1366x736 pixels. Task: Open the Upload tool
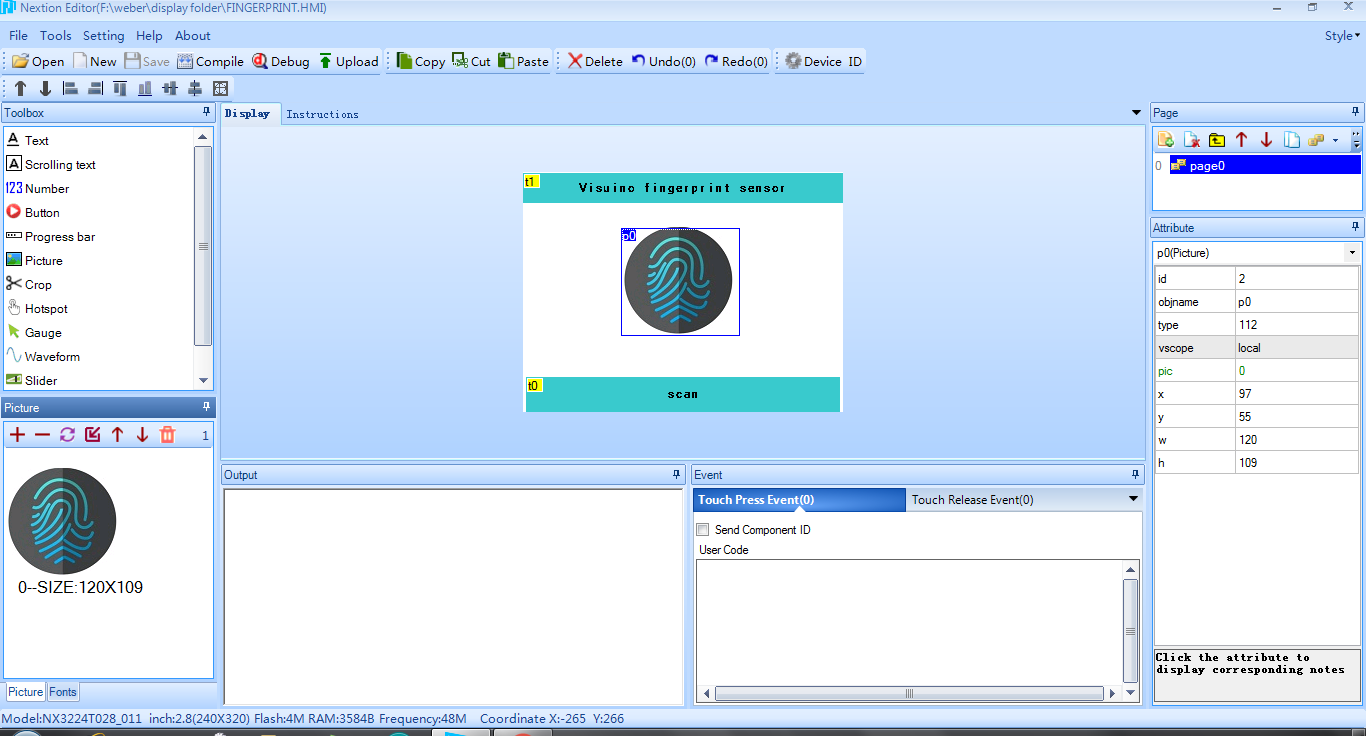pos(349,61)
